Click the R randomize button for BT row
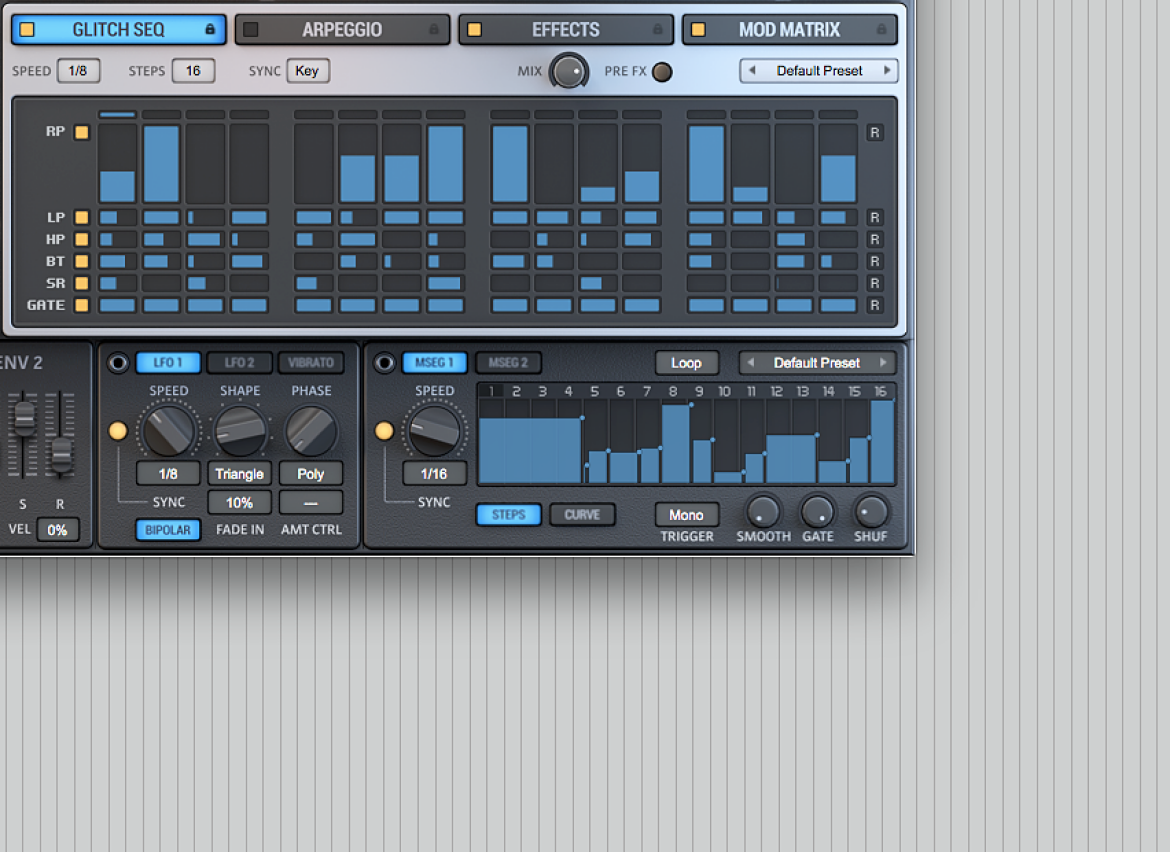The height and width of the screenshot is (852, 1170). 875,261
